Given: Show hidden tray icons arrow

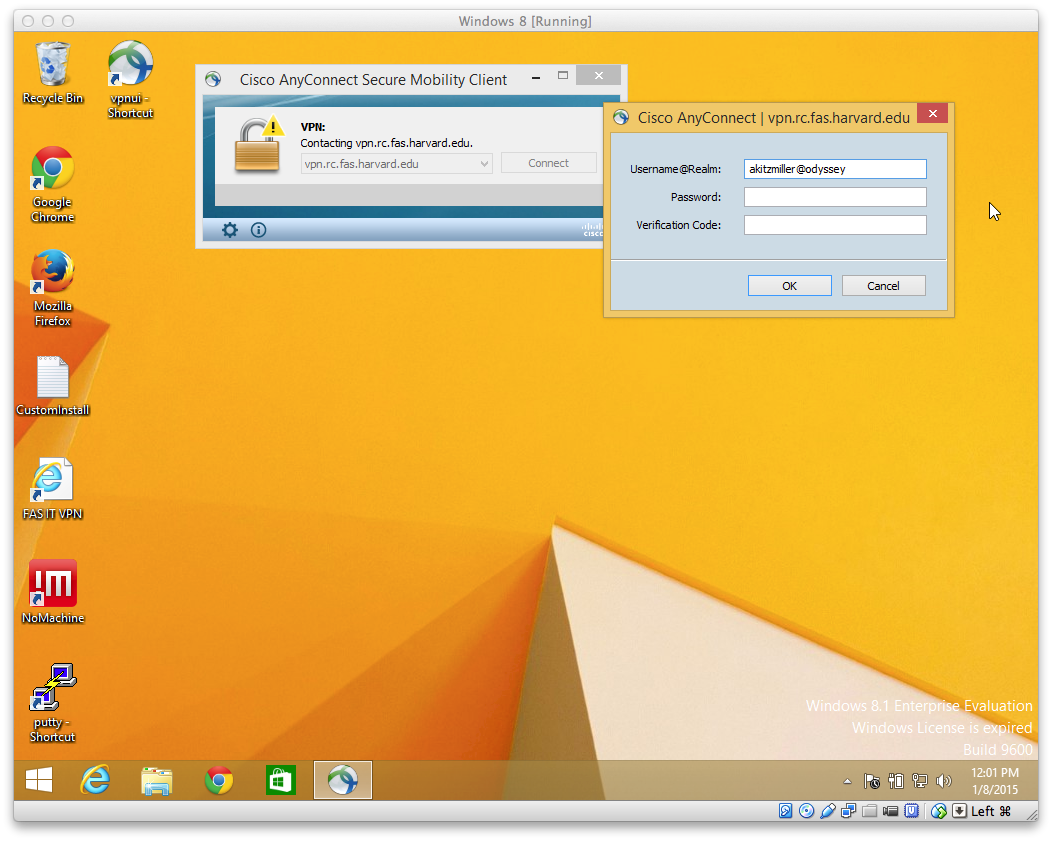Looking at the screenshot, I should [847, 781].
